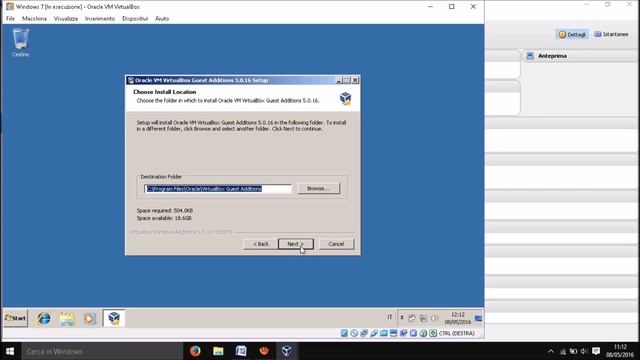Expand hidden guest tray icons arrow
The width and height of the screenshot is (640, 360).
click(402, 318)
